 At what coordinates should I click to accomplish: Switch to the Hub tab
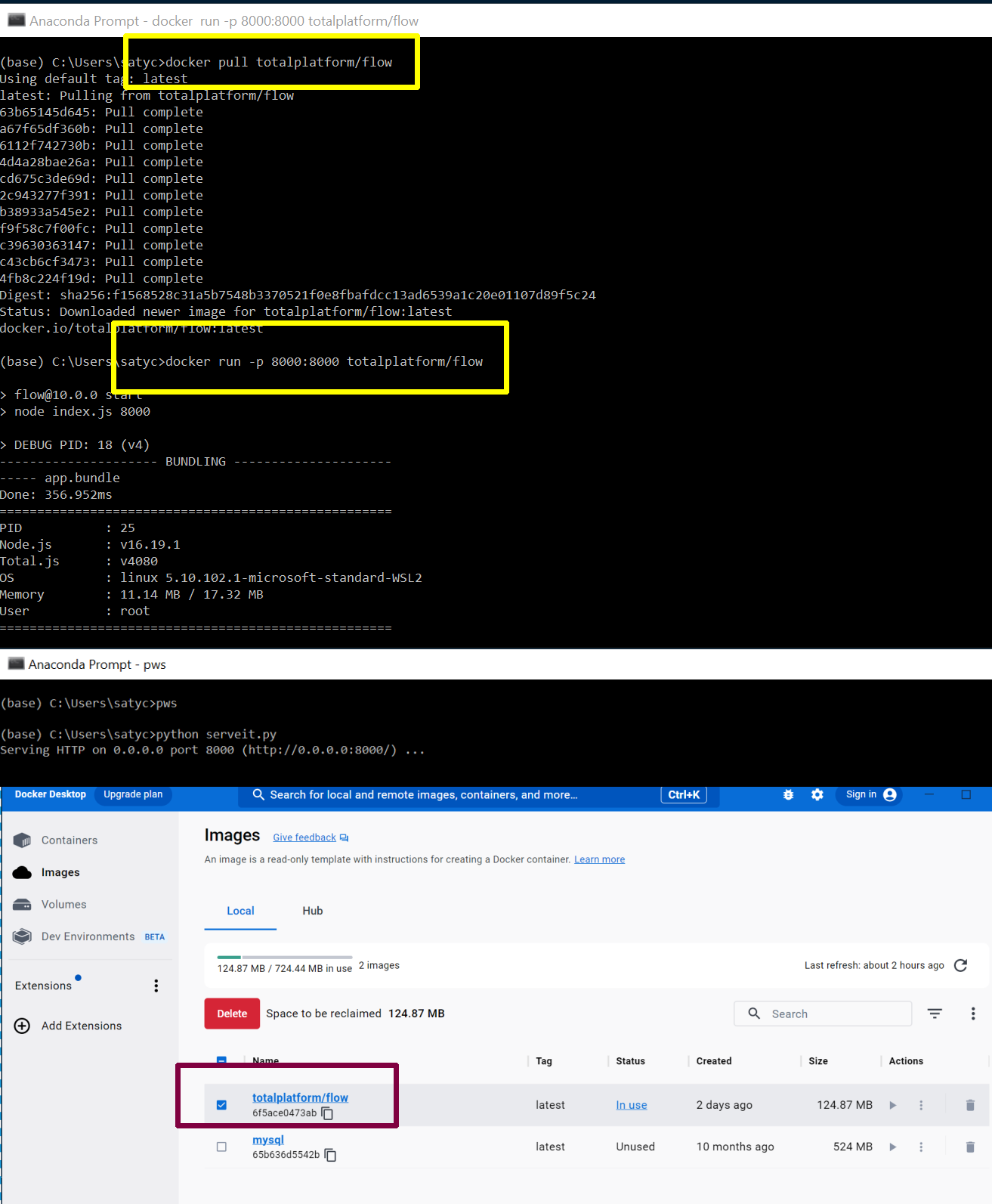[x=313, y=911]
